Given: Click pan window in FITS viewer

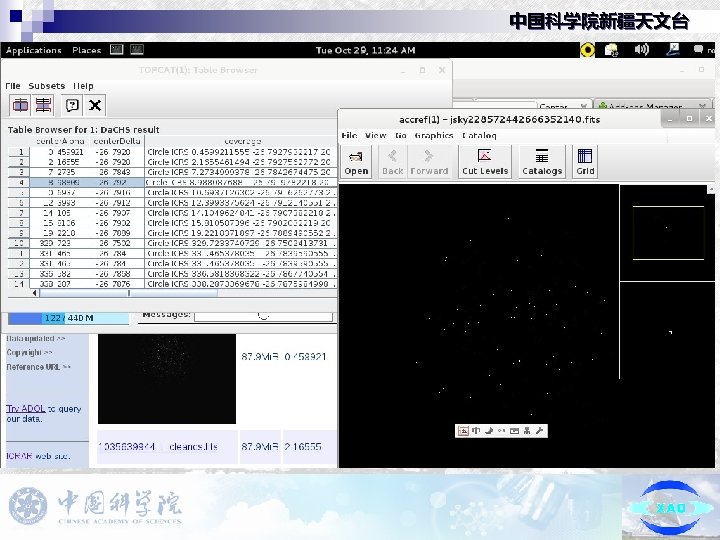Looking at the screenshot, I should coord(667,232).
